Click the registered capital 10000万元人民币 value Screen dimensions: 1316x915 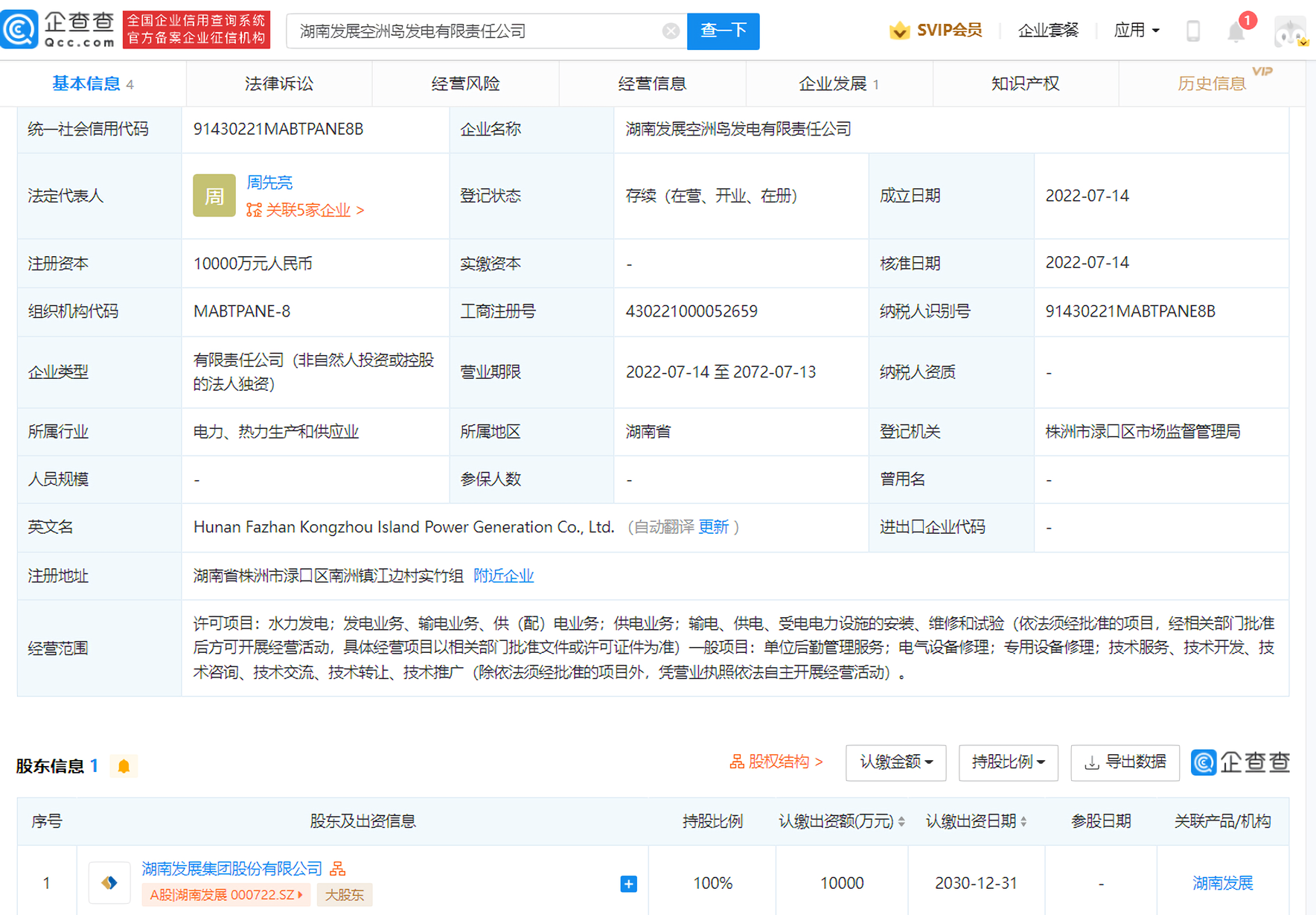[x=253, y=264]
